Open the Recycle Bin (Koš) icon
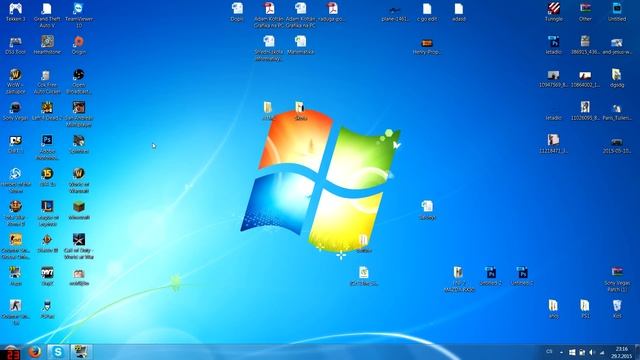Image resolution: width=640 pixels, height=360 pixels. click(x=617, y=309)
